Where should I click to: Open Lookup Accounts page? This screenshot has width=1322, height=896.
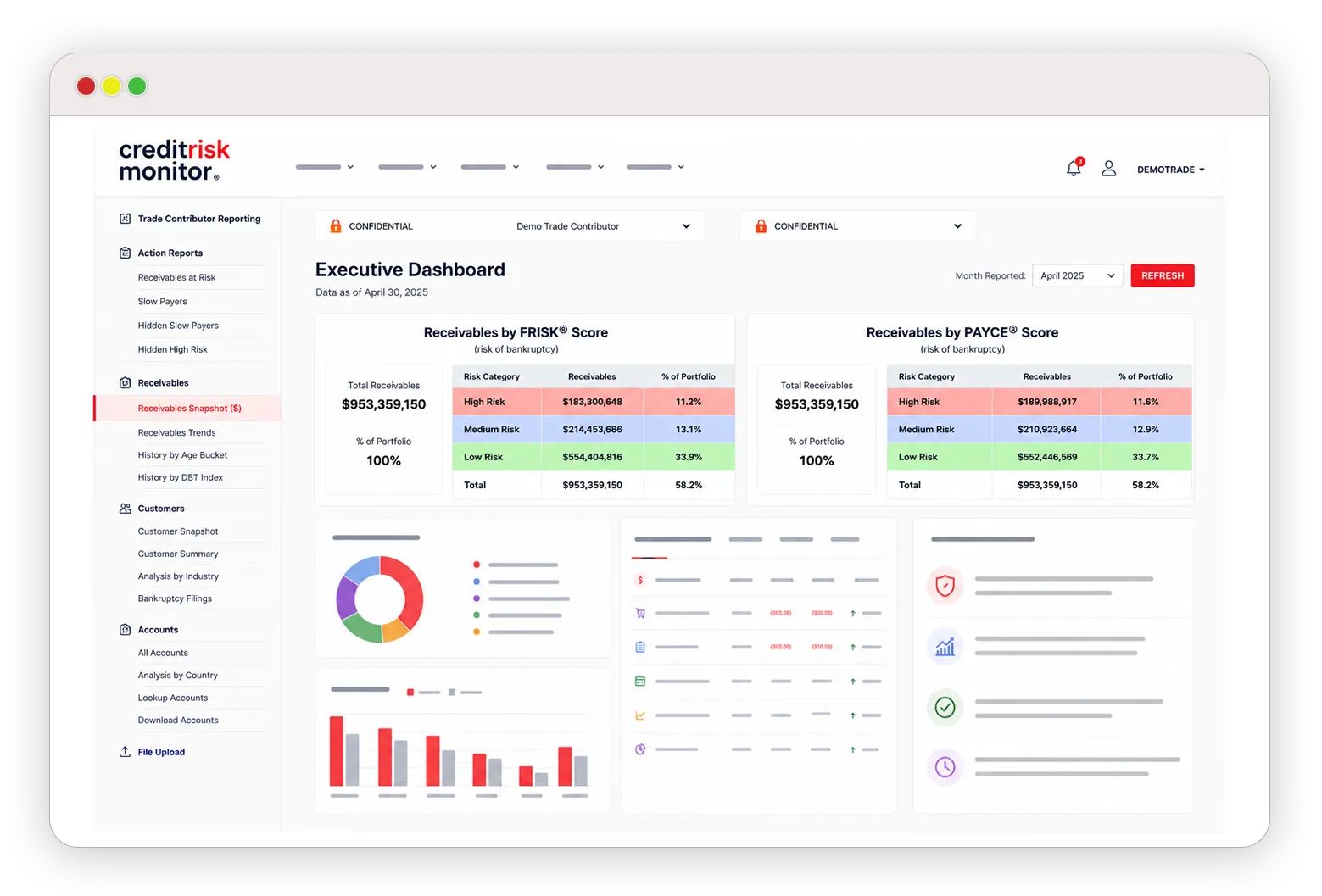(x=172, y=698)
